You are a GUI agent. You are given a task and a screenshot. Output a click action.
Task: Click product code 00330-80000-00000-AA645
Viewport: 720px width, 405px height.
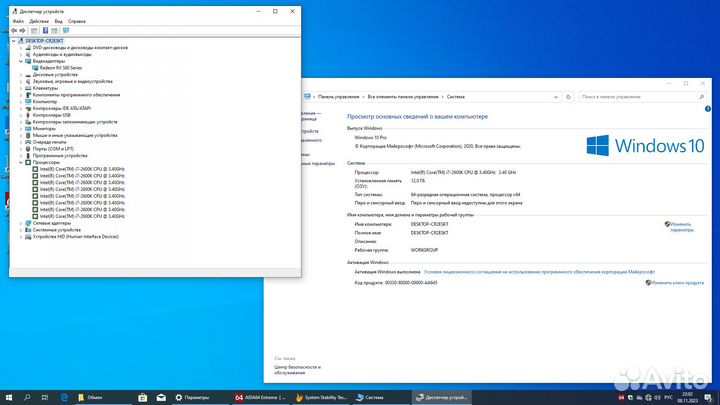tap(411, 283)
